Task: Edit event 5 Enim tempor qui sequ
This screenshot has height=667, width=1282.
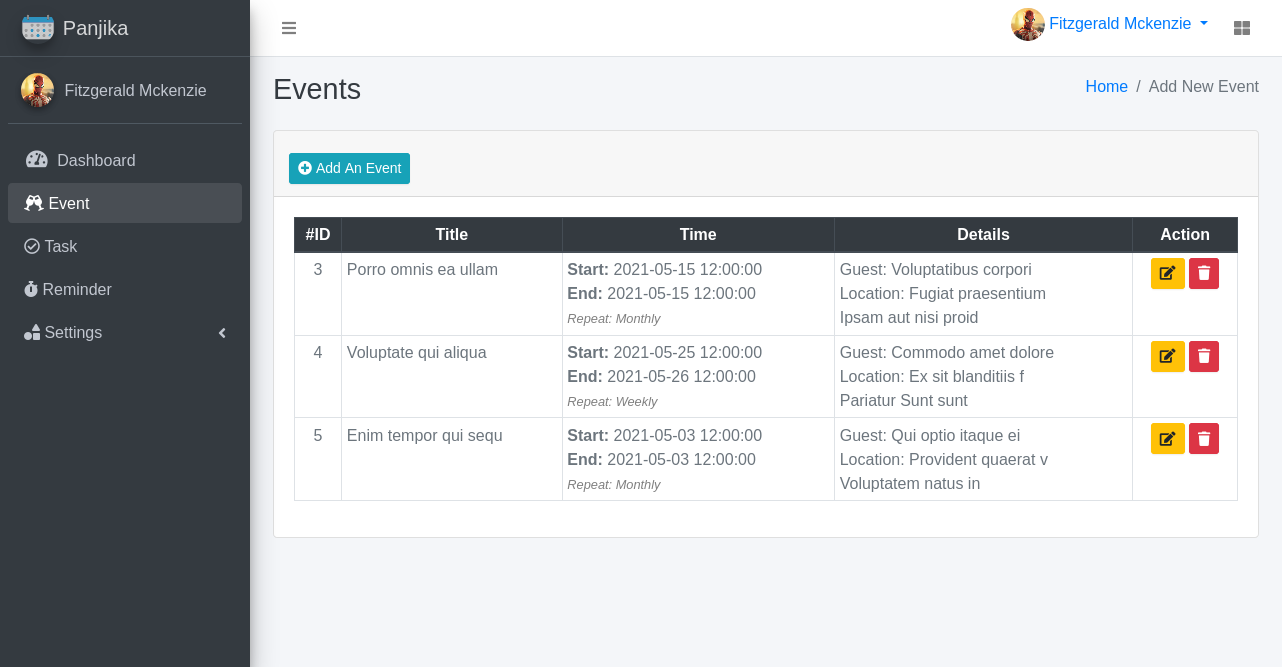Action: pos(1168,439)
